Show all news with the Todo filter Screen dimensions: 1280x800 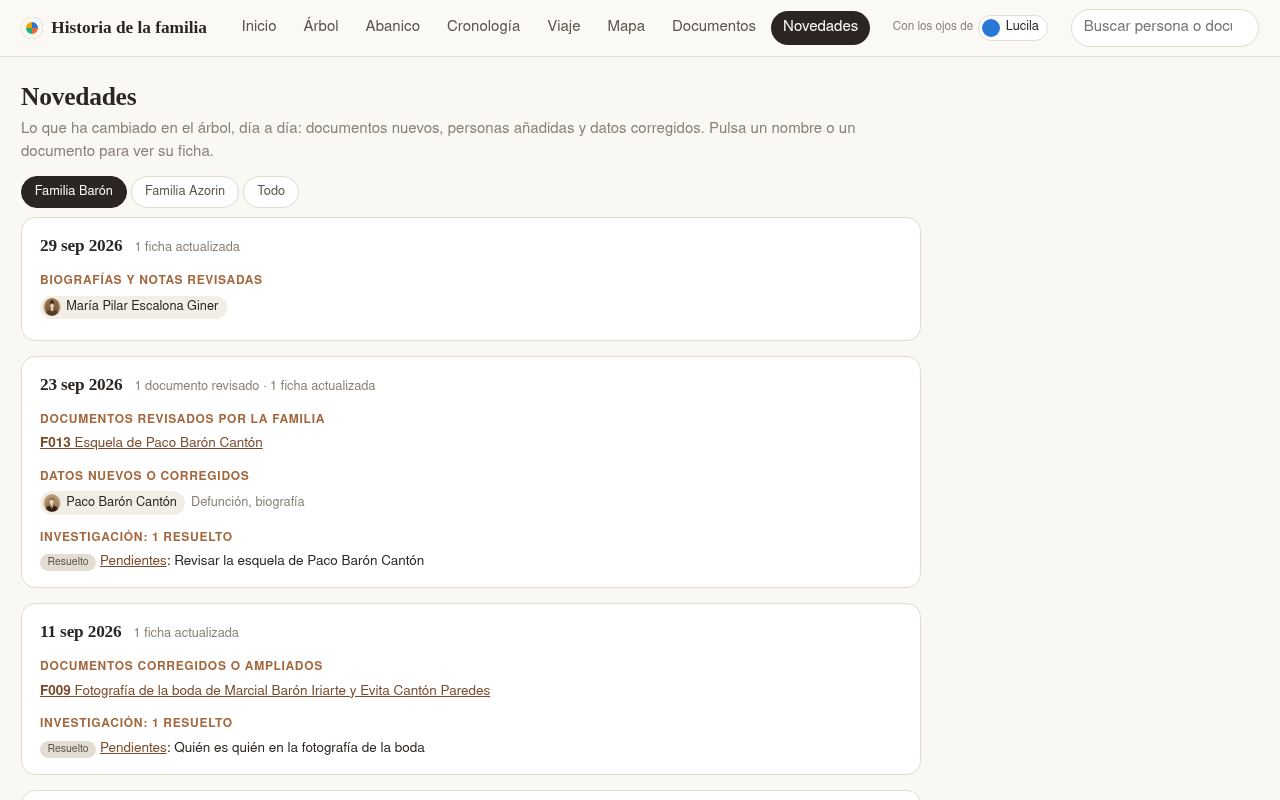click(x=271, y=191)
